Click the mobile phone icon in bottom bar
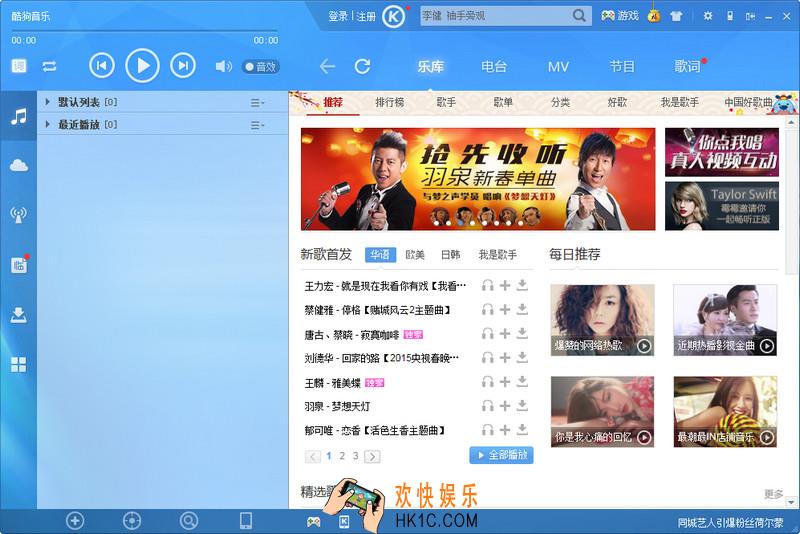 [x=246, y=521]
